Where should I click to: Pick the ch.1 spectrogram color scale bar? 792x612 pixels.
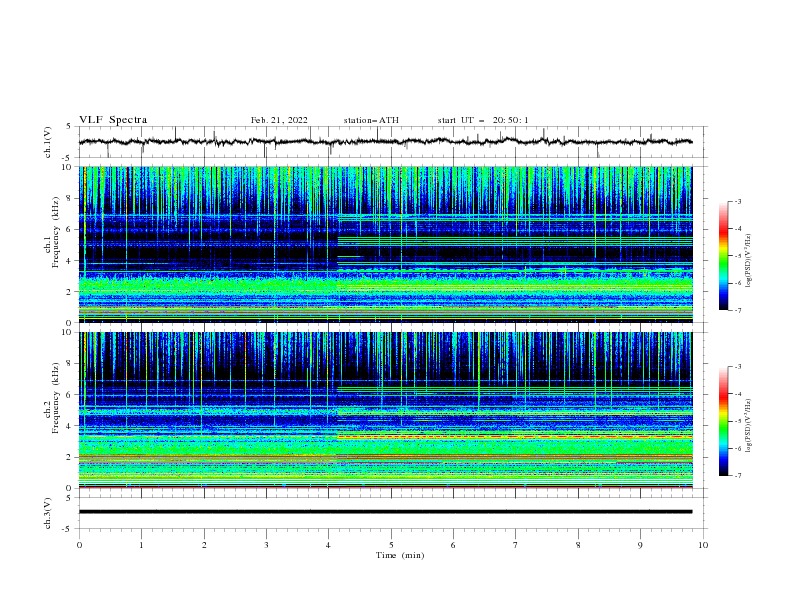click(x=723, y=256)
